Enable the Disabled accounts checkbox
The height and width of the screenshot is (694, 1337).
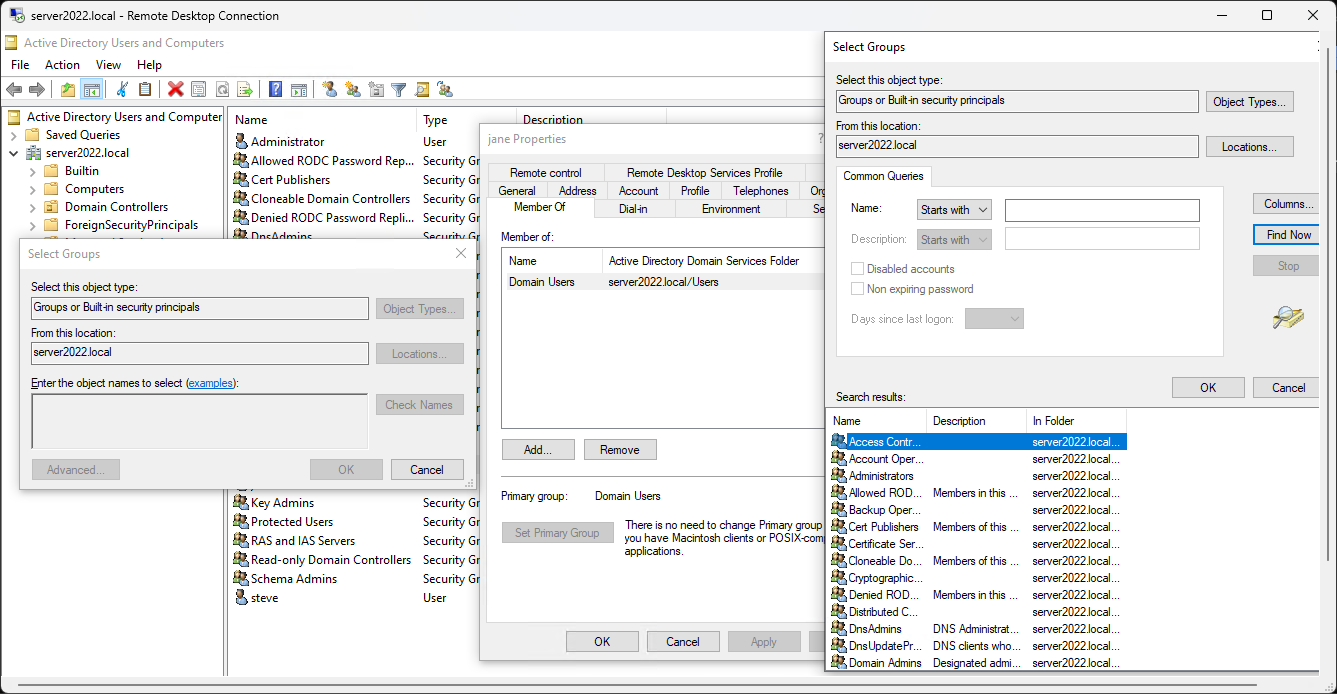tap(857, 269)
